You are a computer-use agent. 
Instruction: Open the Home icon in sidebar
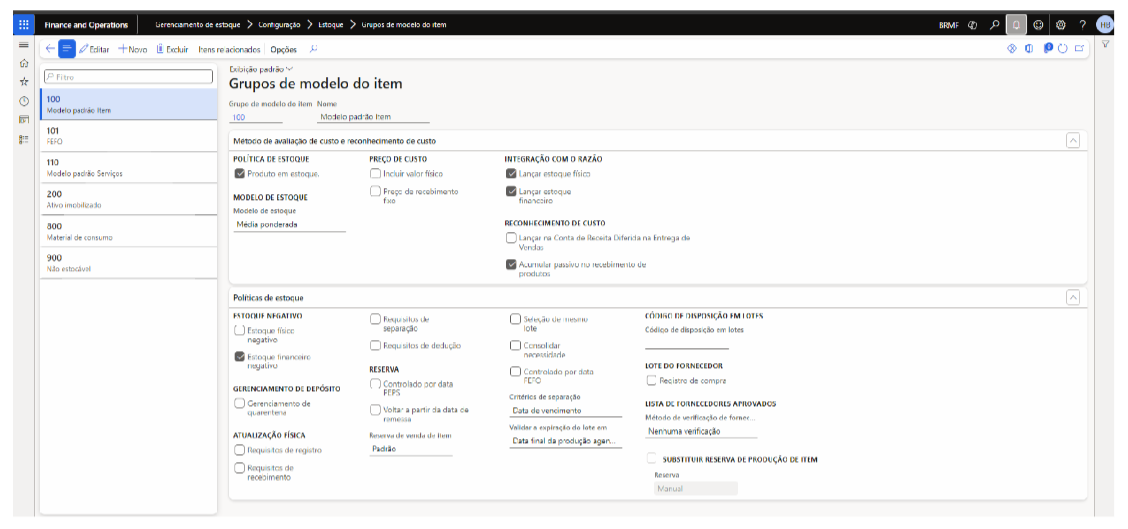pos(23,64)
